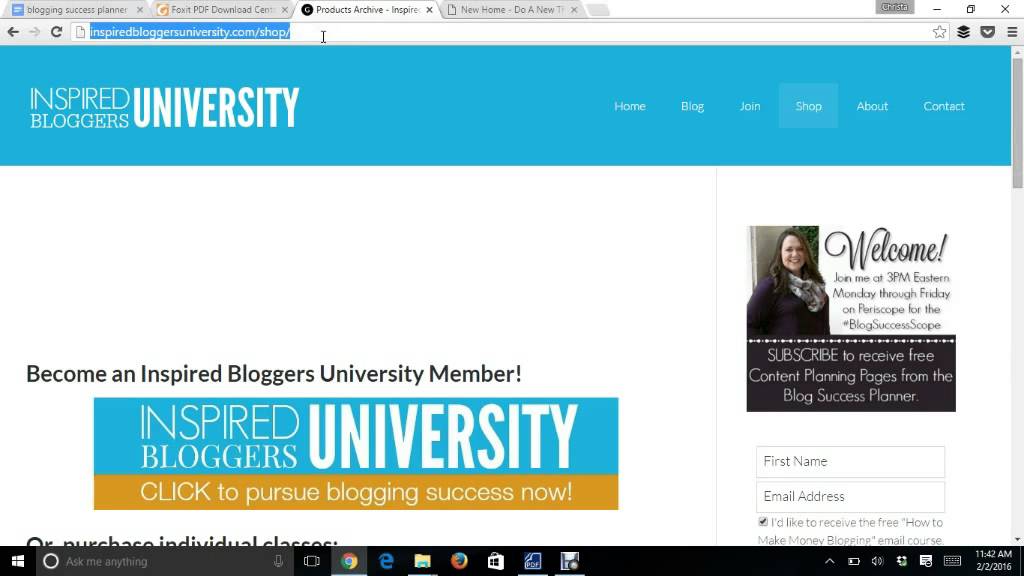
Task: Open Windows Store from the taskbar
Action: click(496, 561)
